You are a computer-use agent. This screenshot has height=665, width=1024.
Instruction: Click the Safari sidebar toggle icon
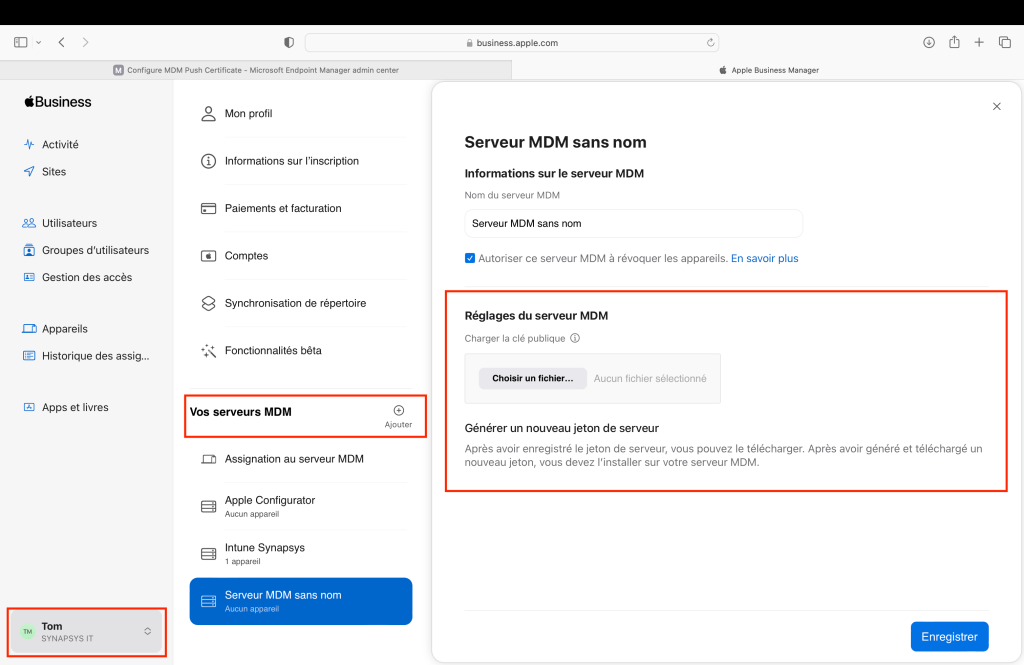tap(20, 42)
